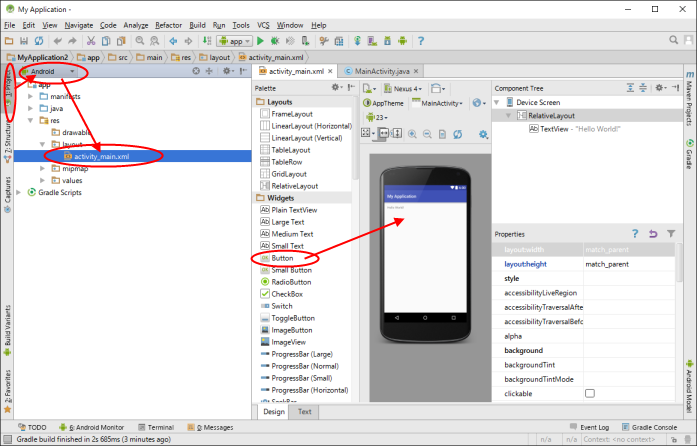Click the Paste toolbar icon

pyautogui.click(x=121, y=41)
